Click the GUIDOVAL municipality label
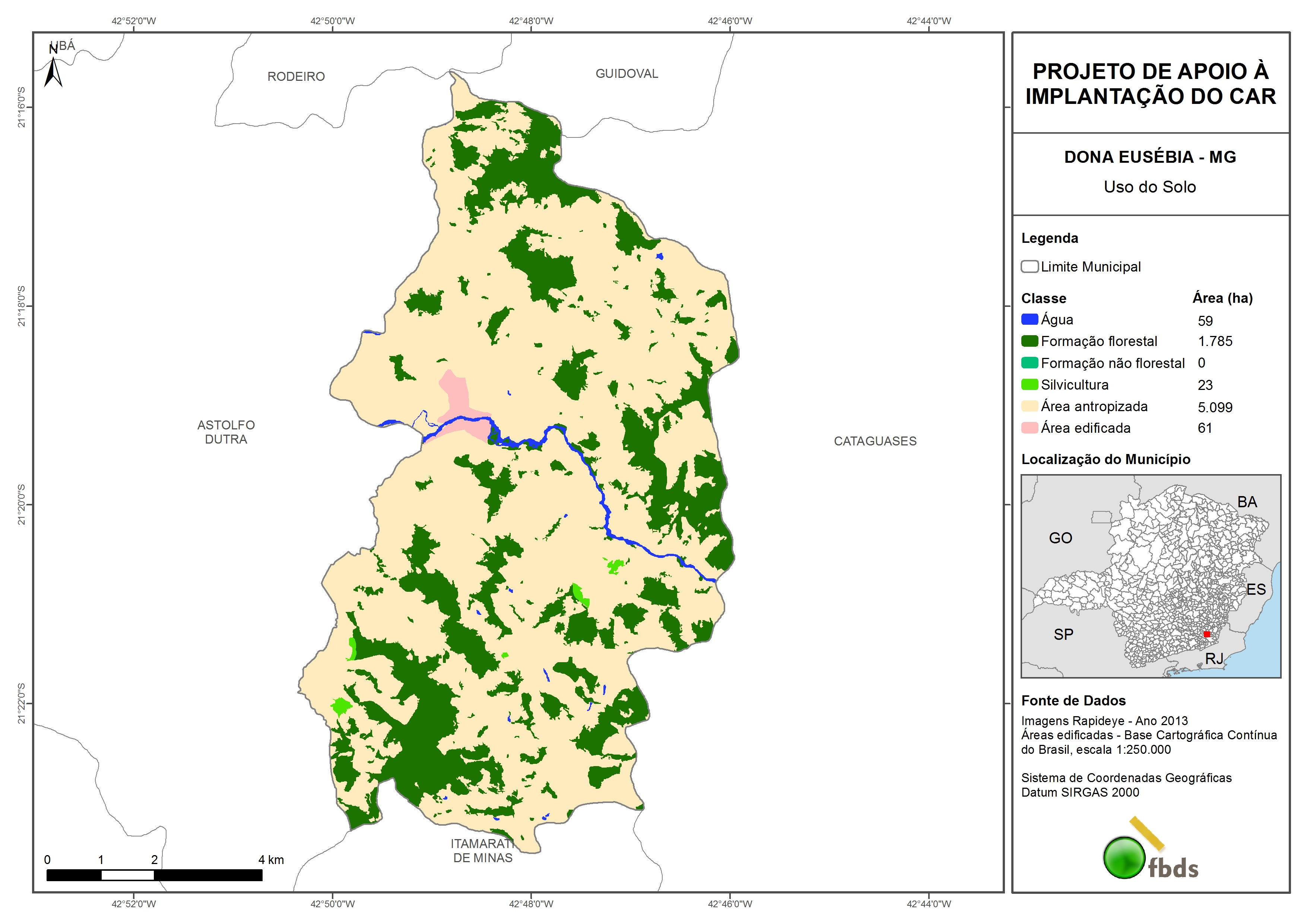Image resolution: width=1307 pixels, height=924 pixels. click(627, 73)
